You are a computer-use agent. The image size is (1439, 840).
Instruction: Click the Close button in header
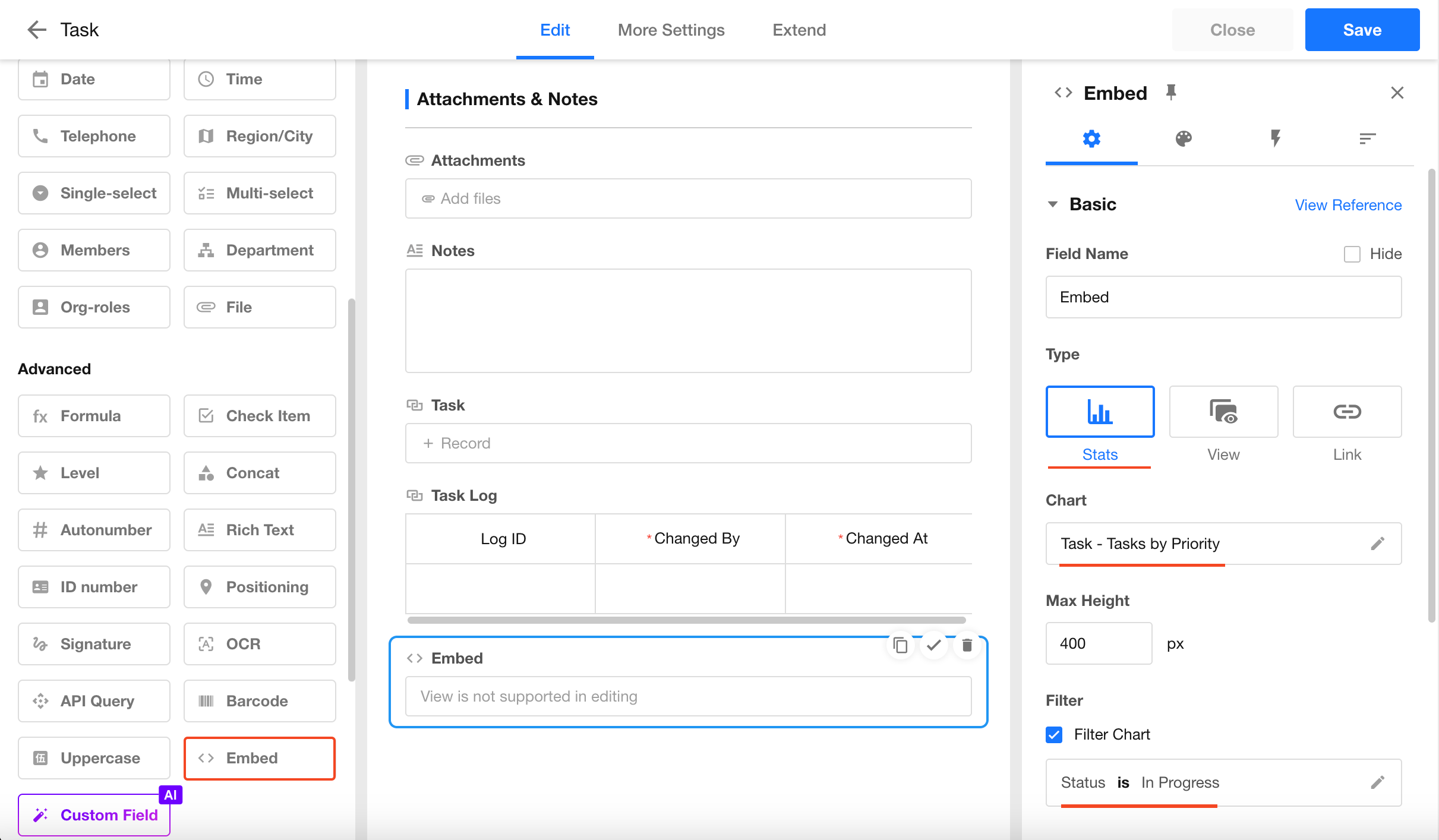(x=1233, y=30)
